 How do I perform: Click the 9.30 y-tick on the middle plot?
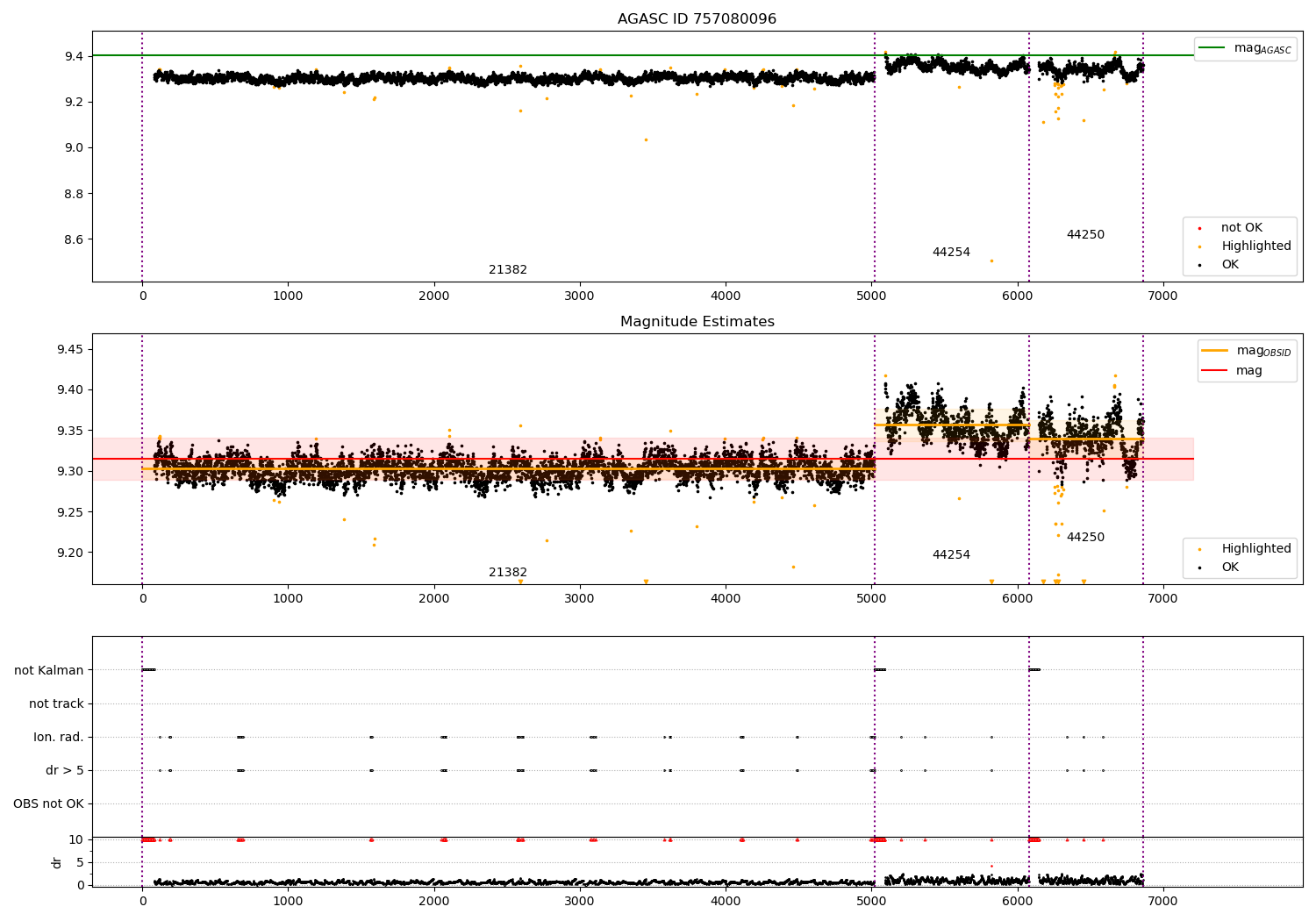tap(70, 472)
